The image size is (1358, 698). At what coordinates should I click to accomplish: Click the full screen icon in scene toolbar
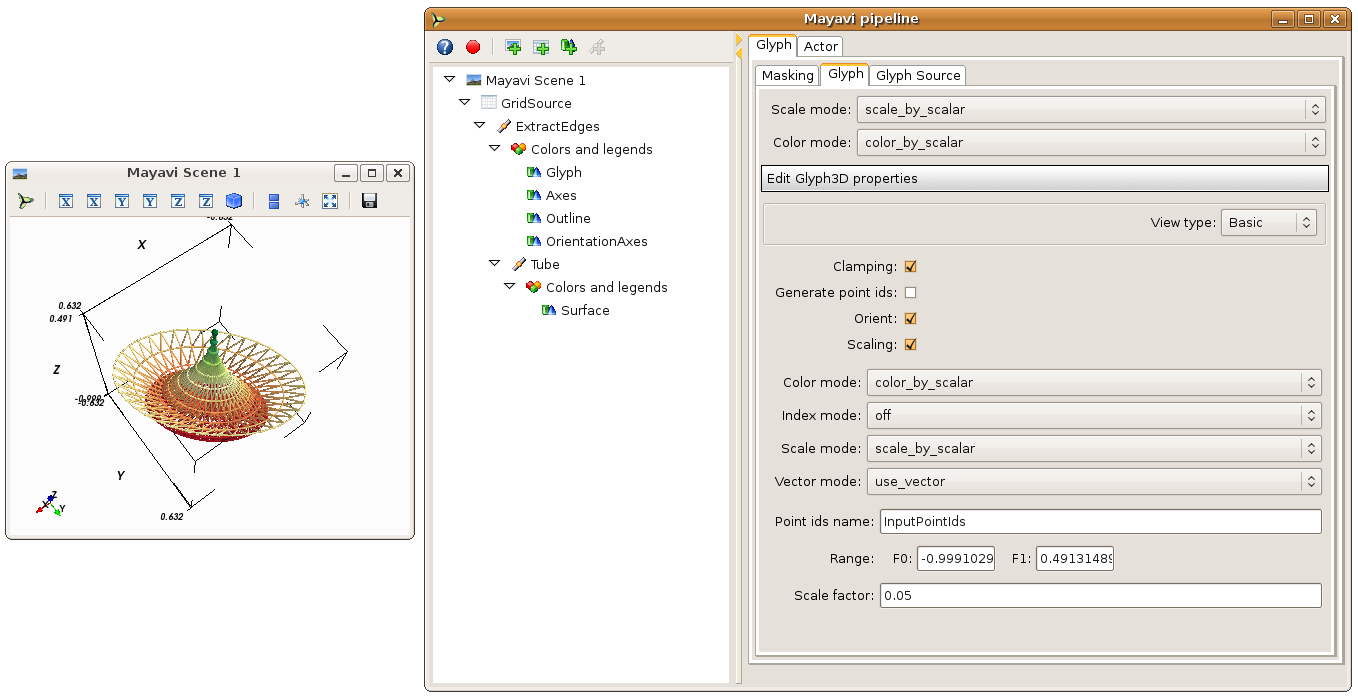[x=330, y=201]
